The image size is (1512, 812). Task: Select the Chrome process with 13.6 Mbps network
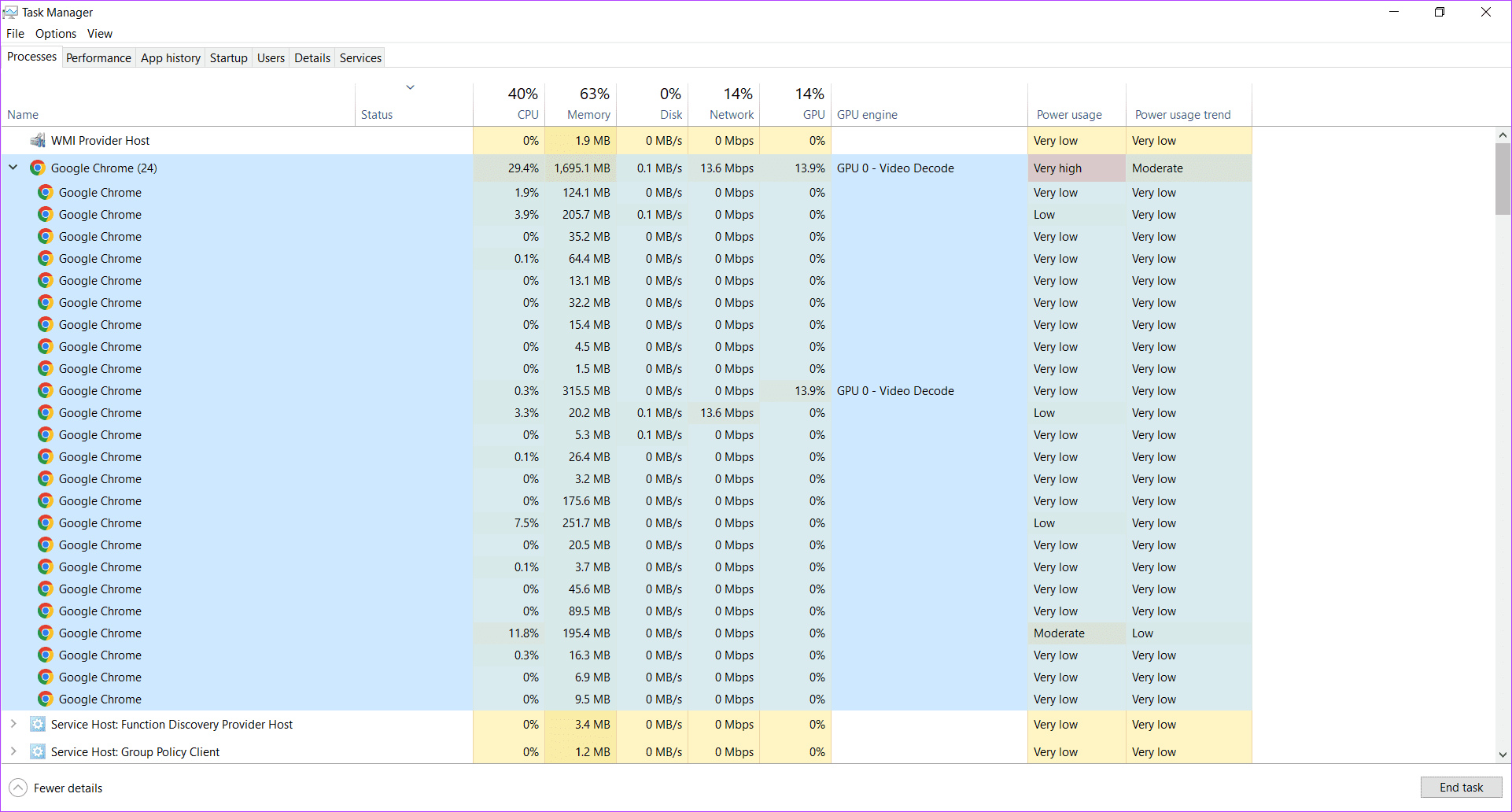click(626, 412)
